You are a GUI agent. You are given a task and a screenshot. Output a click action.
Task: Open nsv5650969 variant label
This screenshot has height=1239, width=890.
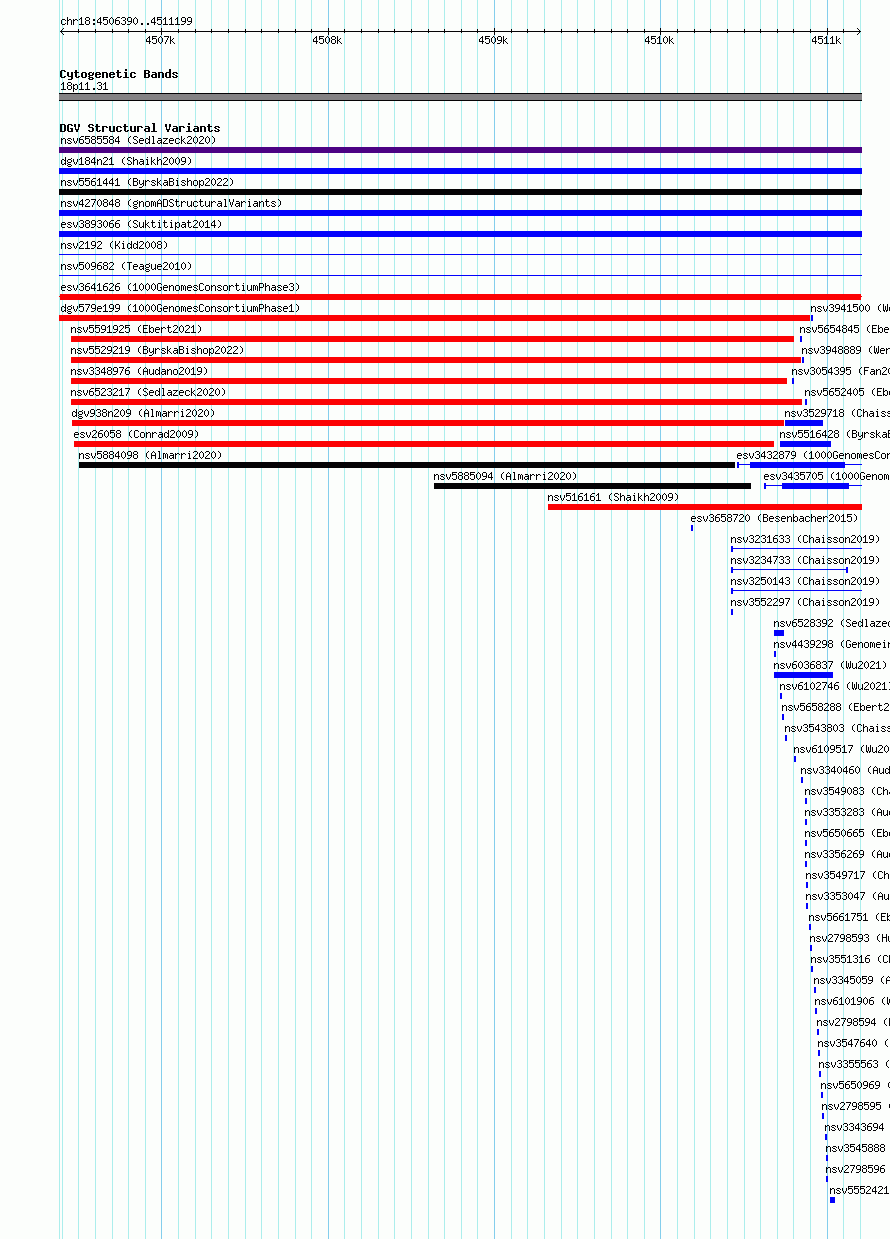[x=855, y=1085]
